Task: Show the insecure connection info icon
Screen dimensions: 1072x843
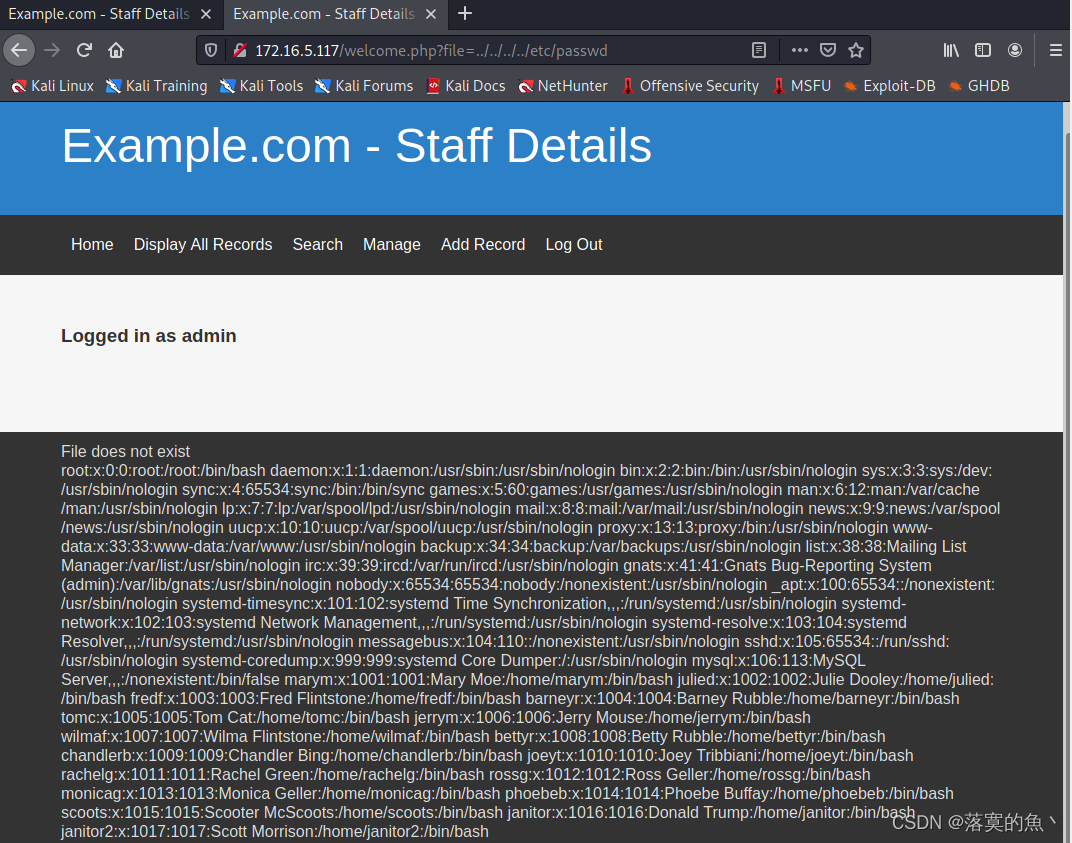Action: (239, 50)
